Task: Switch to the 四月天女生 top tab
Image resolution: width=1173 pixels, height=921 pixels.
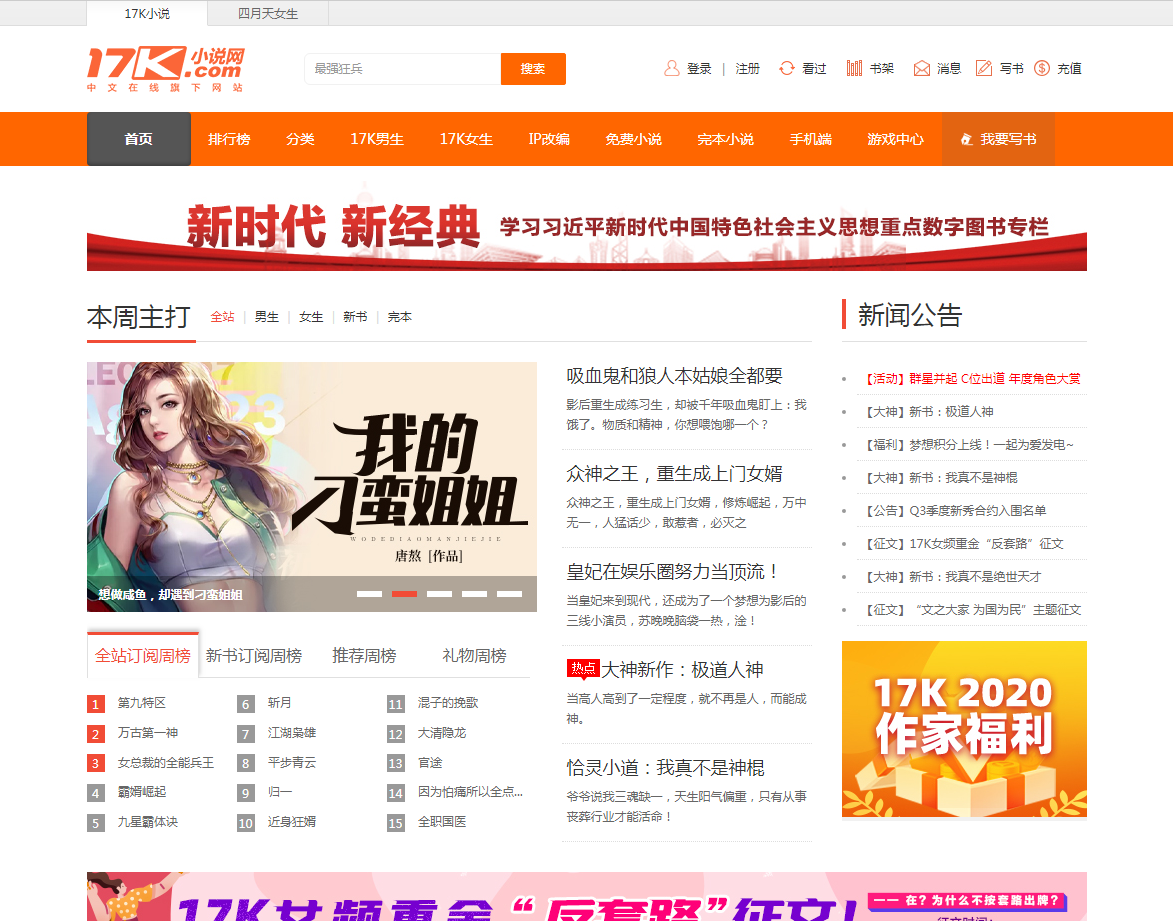Action: 268,14
